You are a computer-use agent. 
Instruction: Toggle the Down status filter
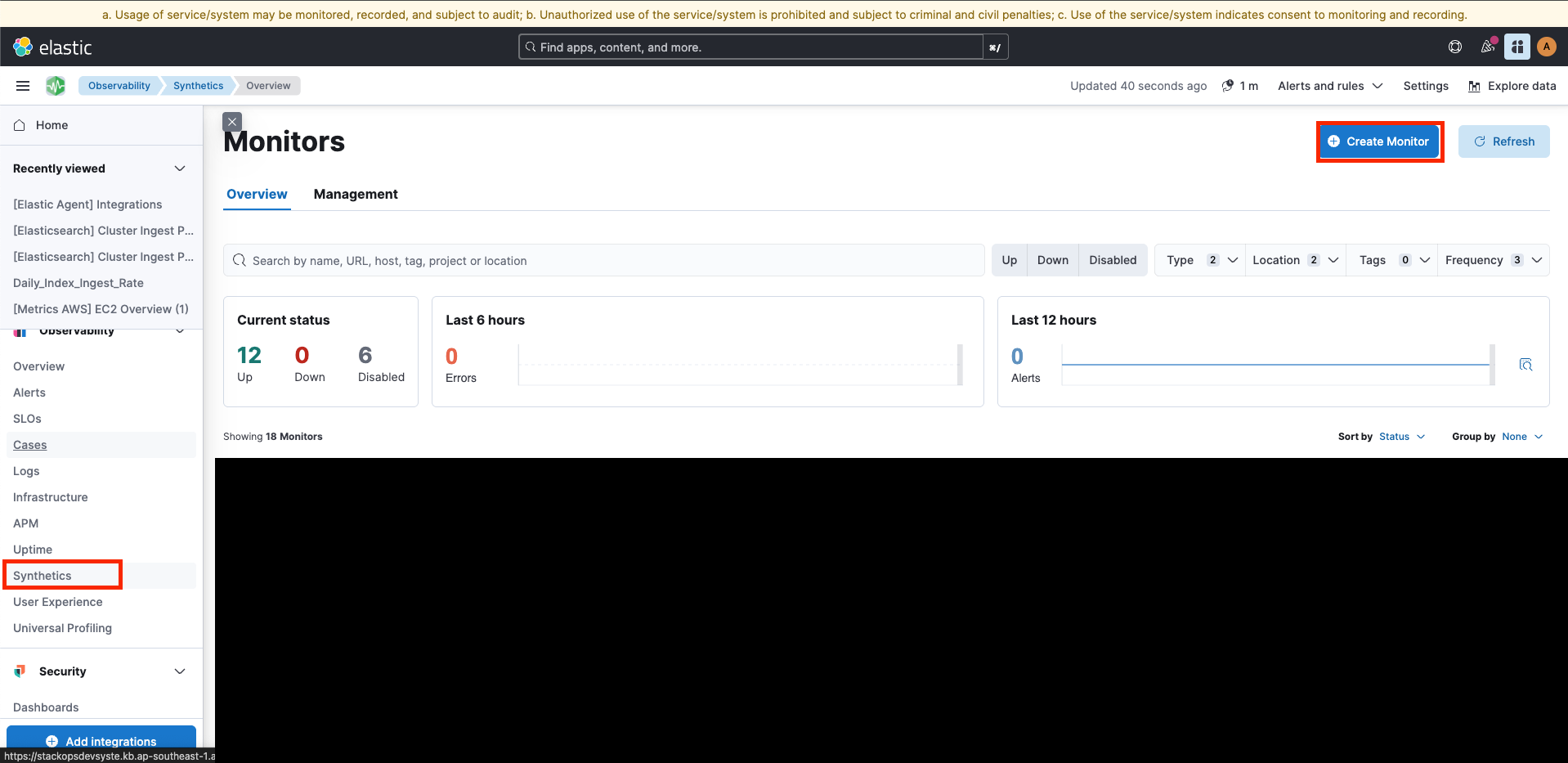[x=1052, y=259]
